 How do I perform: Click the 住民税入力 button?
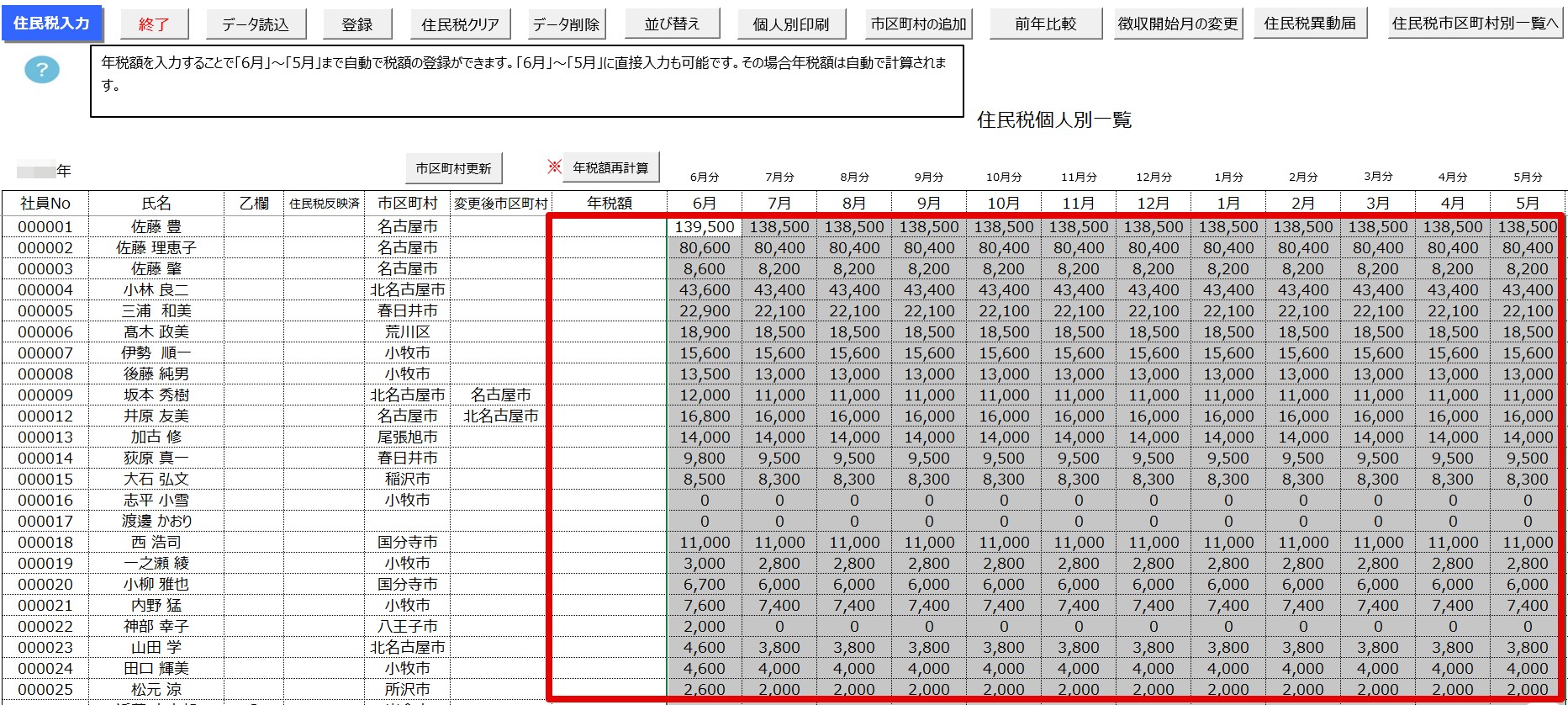[51, 24]
